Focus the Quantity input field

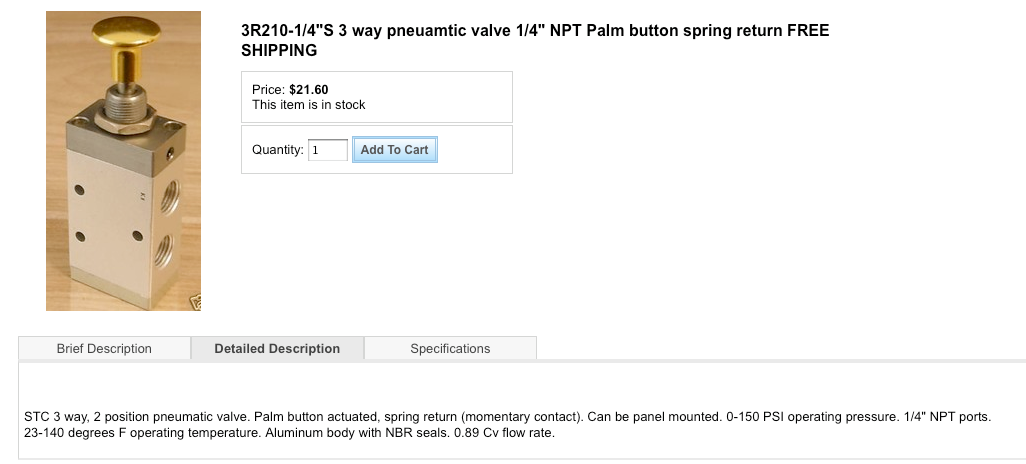tap(328, 150)
